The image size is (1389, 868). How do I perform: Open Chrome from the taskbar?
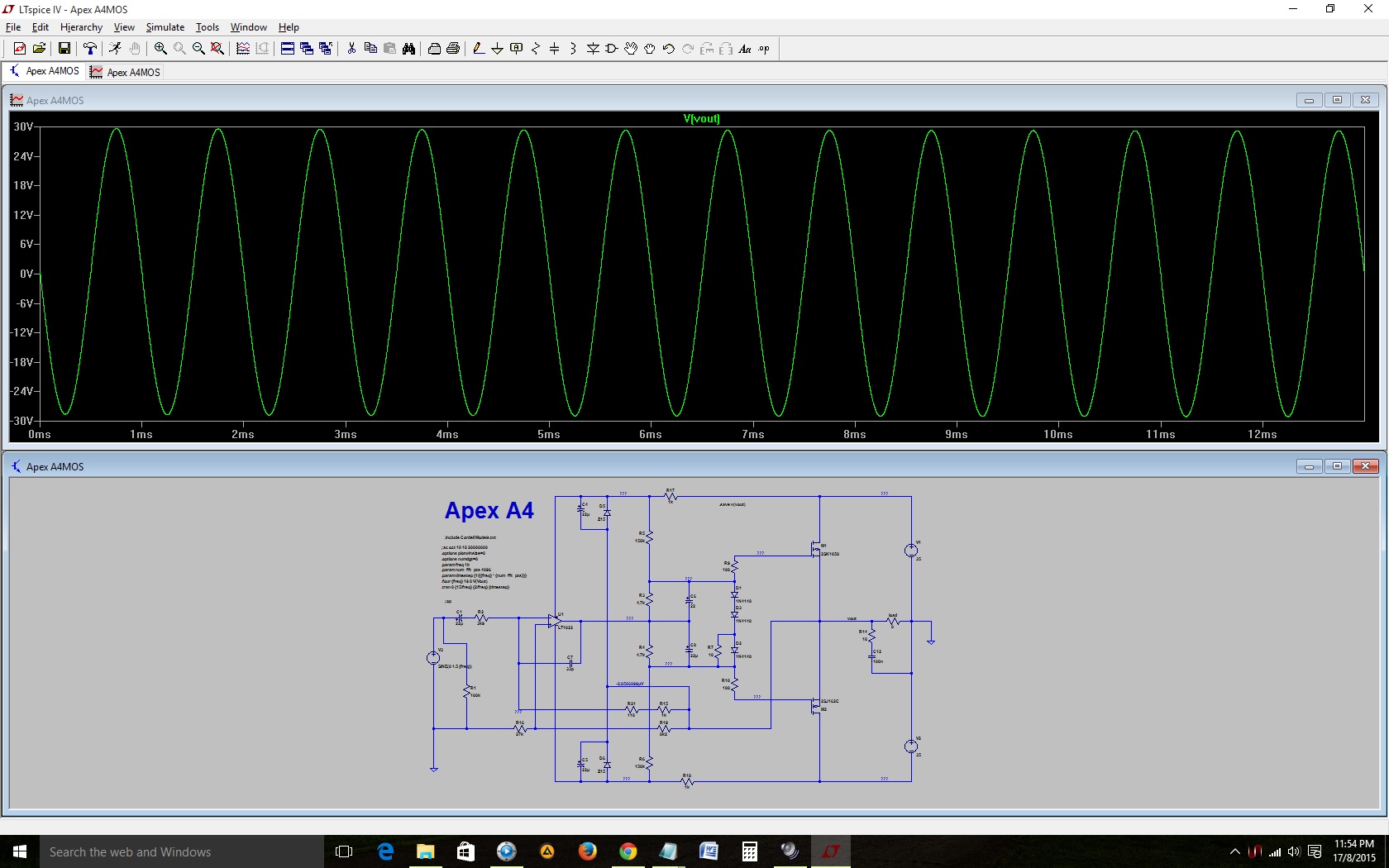click(628, 851)
